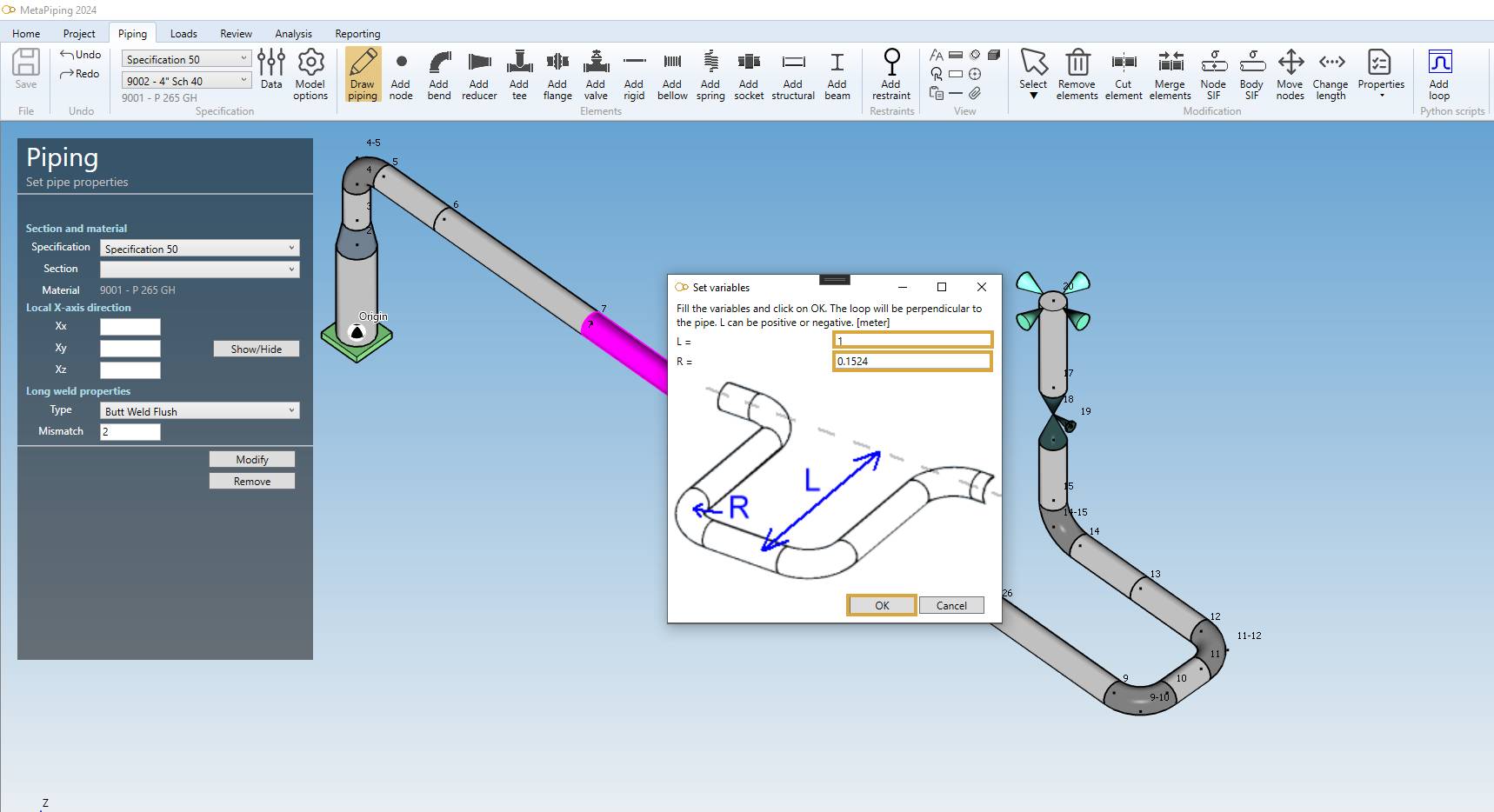The width and height of the screenshot is (1494, 812).
Task: Toggle text labels (AA) view icon
Action: point(937,55)
